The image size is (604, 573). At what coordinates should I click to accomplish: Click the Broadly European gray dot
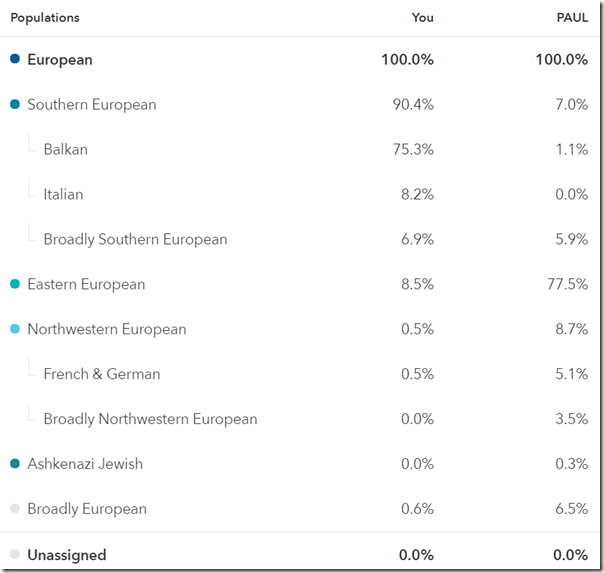15,509
